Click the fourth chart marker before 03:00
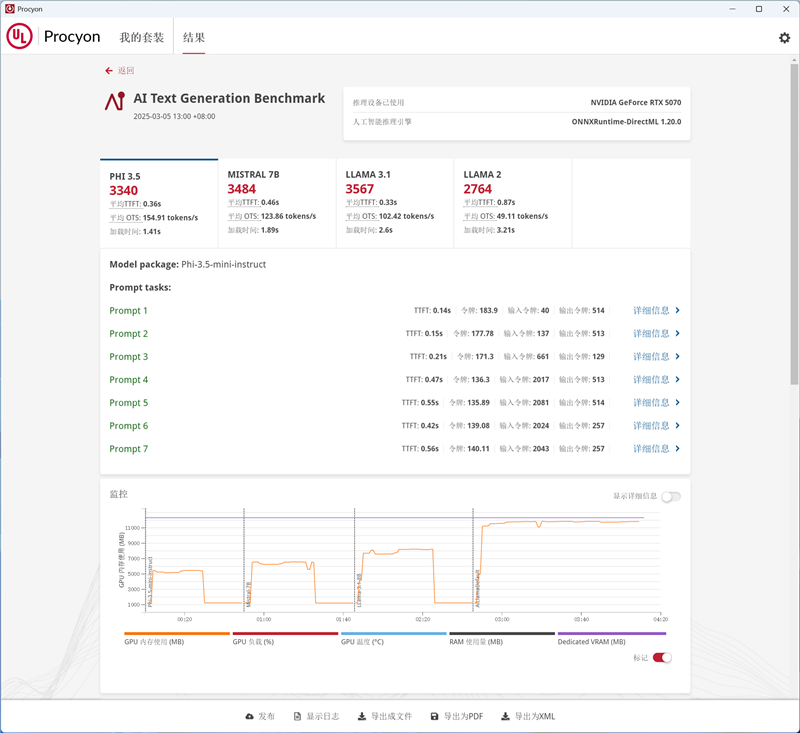The height and width of the screenshot is (733, 800). (x=473, y=559)
